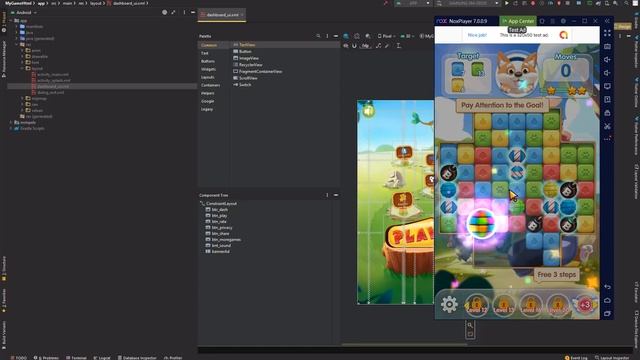The width and height of the screenshot is (640, 360).
Task: Click Component Tree options icon
Action: [x=327, y=195]
